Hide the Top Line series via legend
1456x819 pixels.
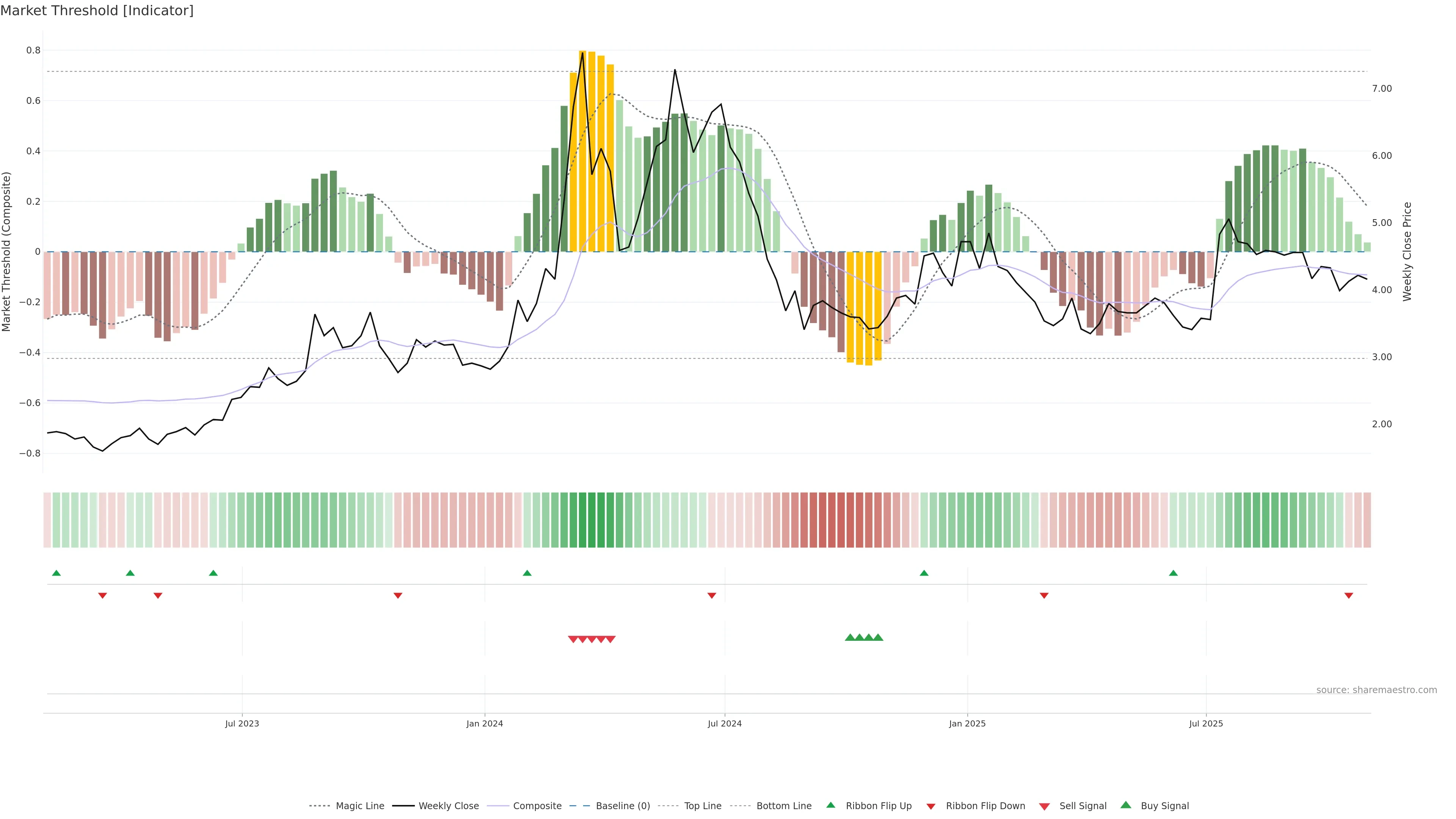703,806
